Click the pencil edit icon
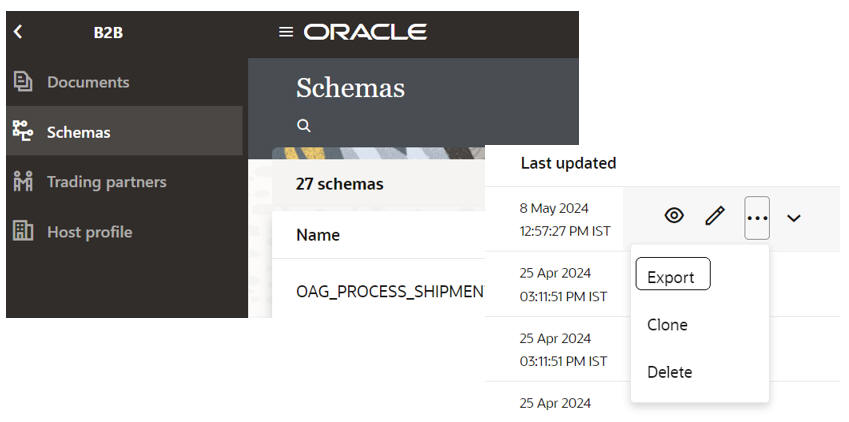 (x=714, y=216)
